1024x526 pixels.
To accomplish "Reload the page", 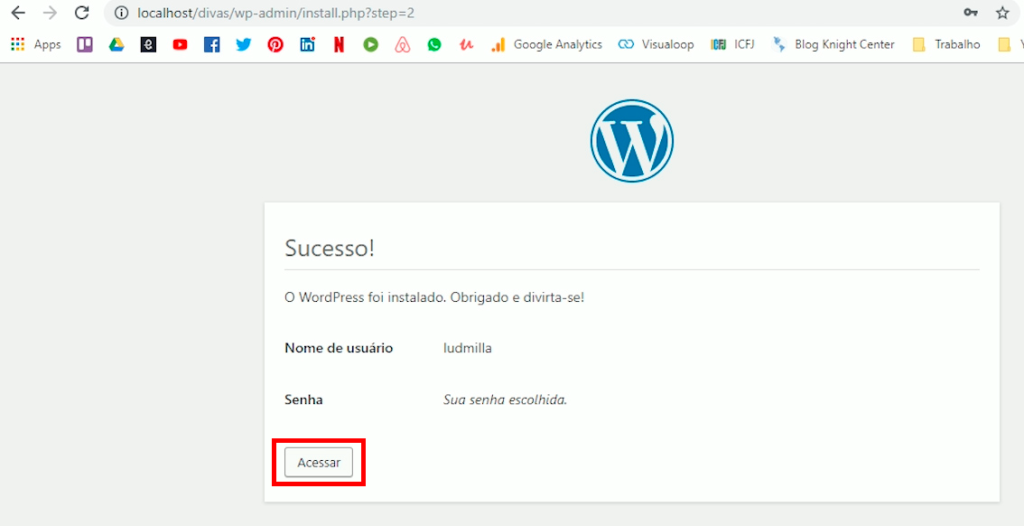I will pyautogui.click(x=82, y=13).
